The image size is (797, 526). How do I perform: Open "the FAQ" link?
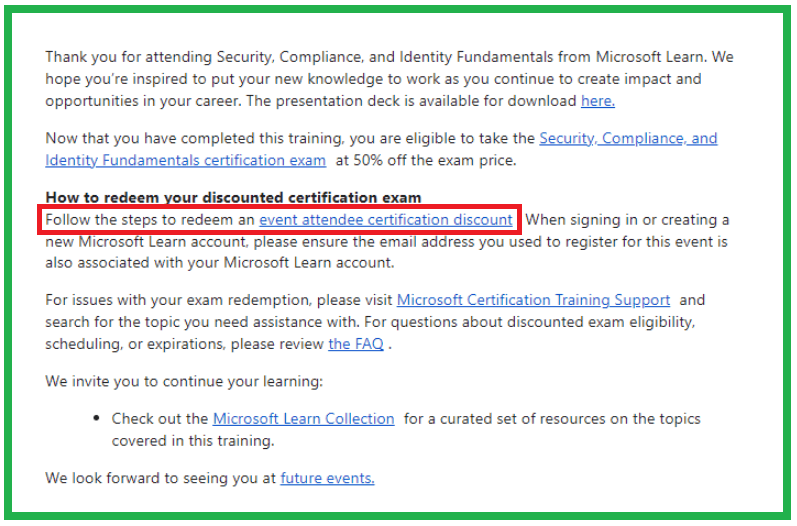356,344
